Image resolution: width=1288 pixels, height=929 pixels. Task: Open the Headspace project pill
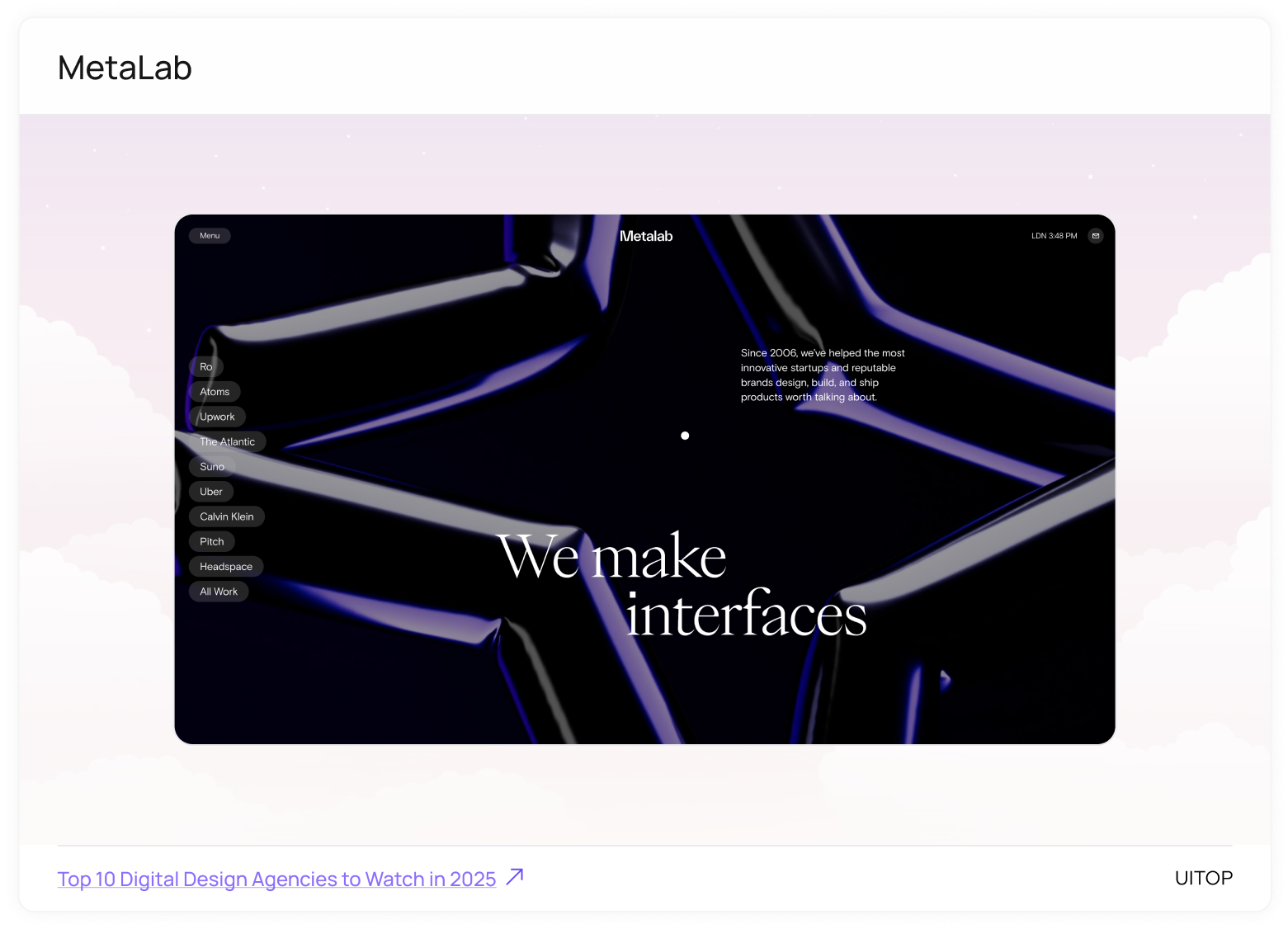(x=226, y=567)
